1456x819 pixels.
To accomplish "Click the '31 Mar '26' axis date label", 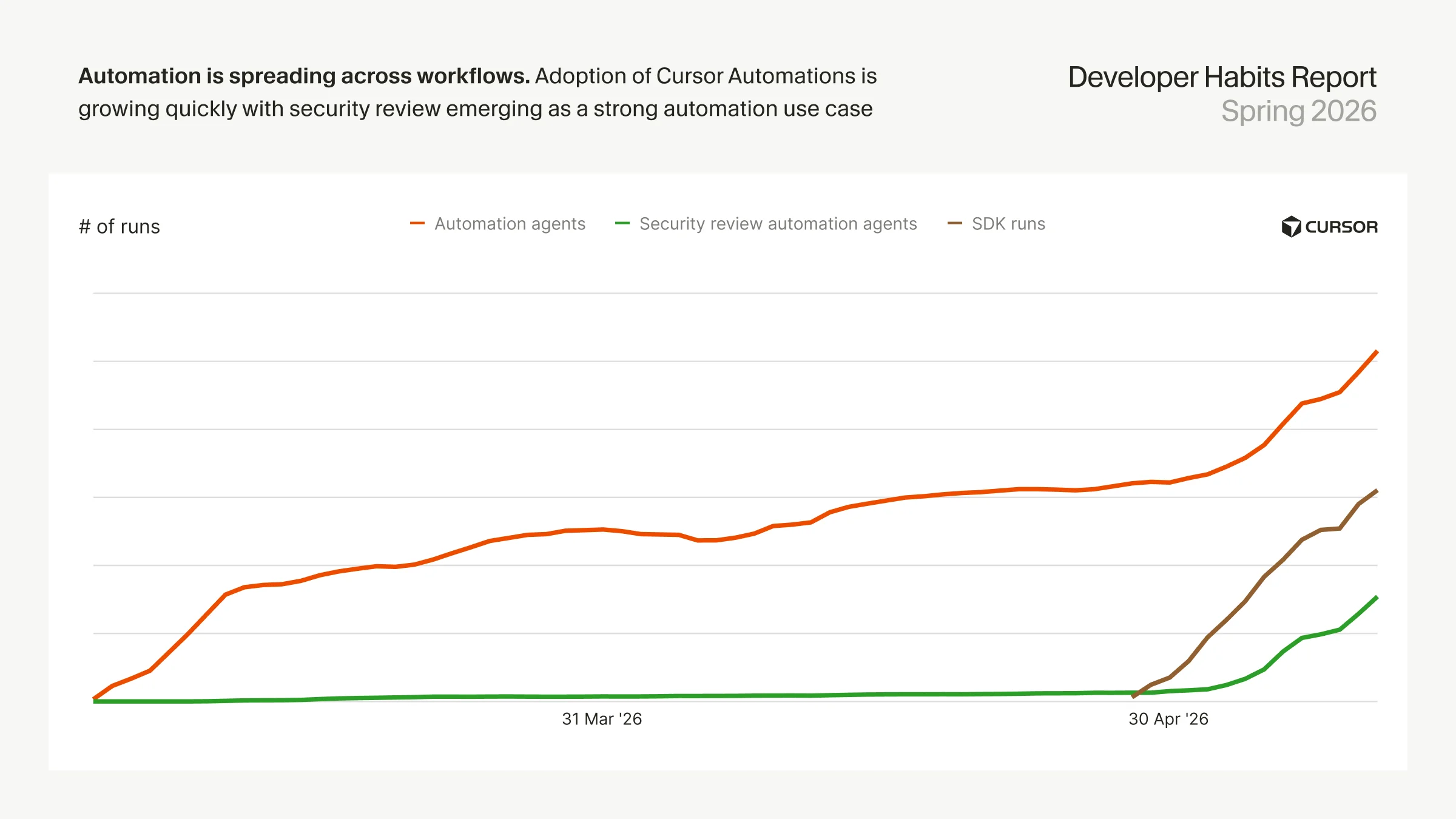I will click(602, 719).
